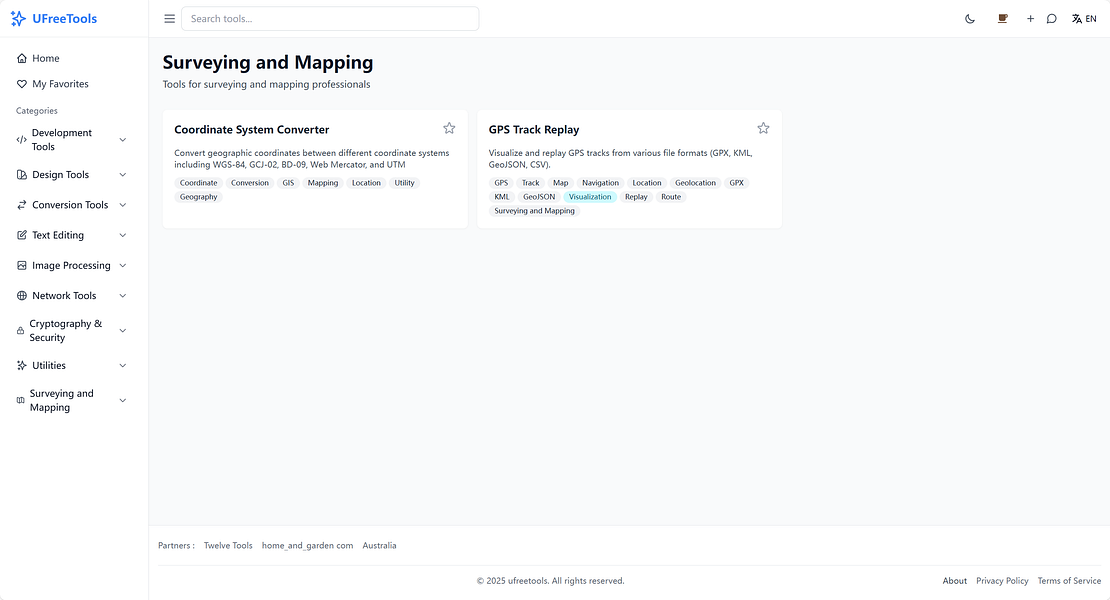Click the Text Editing pencil icon

(22, 235)
